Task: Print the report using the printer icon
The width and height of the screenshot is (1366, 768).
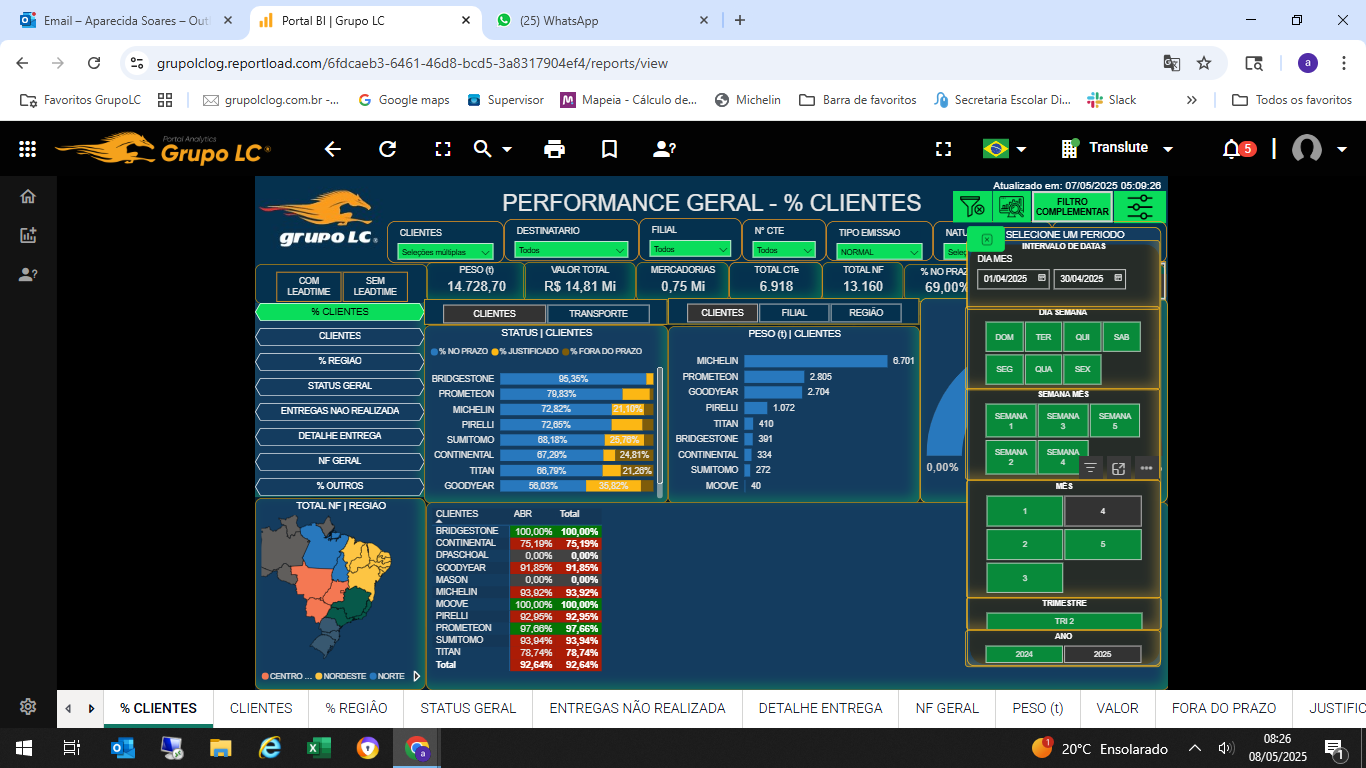Action: tap(554, 149)
